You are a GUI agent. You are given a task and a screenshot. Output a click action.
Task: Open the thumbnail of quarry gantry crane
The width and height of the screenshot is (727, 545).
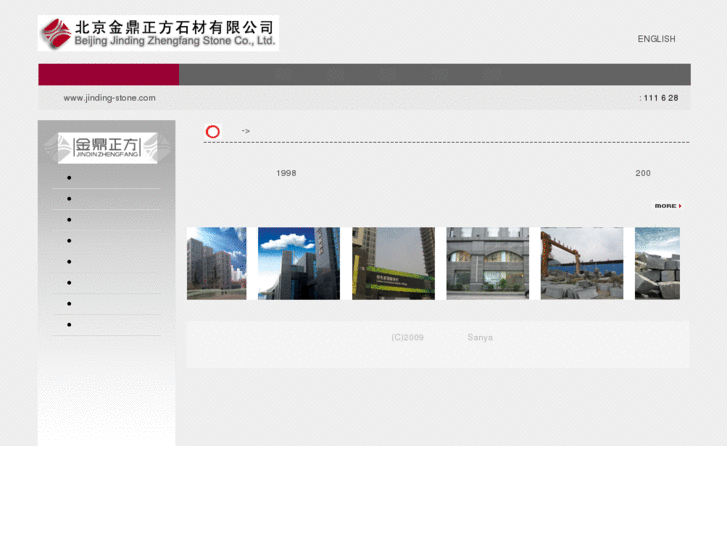pos(582,263)
